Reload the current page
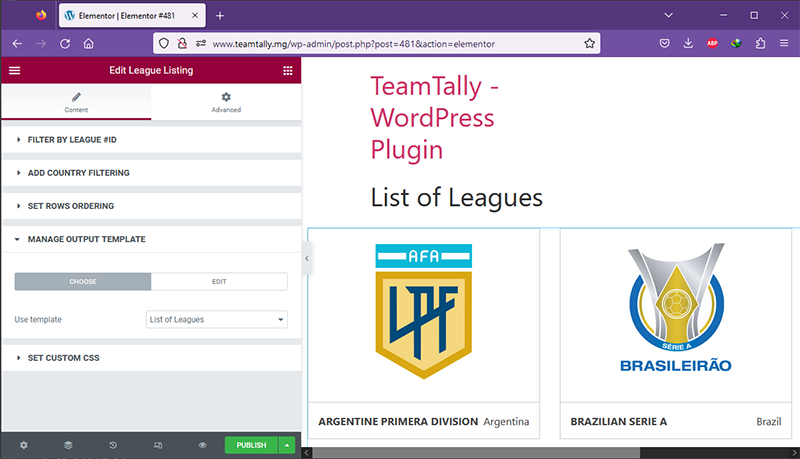The height and width of the screenshot is (459, 800). point(65,44)
